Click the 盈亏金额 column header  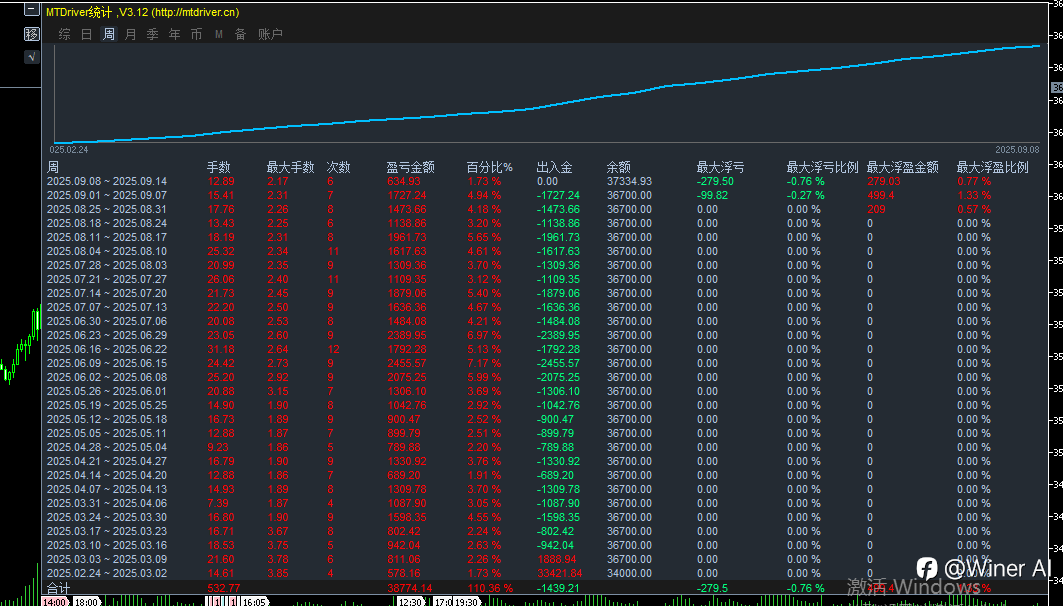coord(410,167)
